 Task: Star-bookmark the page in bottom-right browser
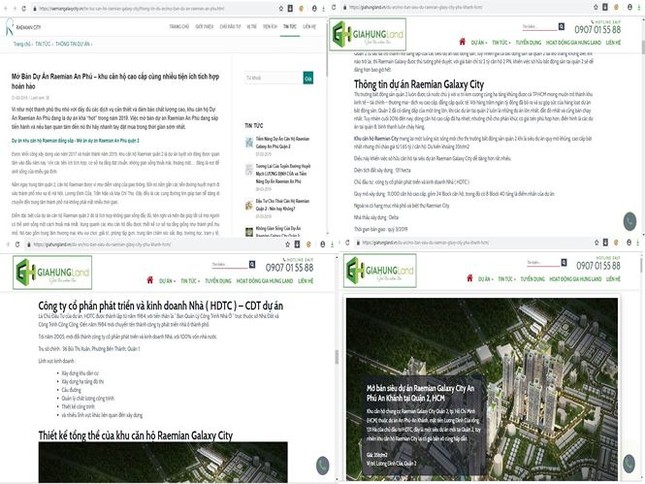point(596,243)
